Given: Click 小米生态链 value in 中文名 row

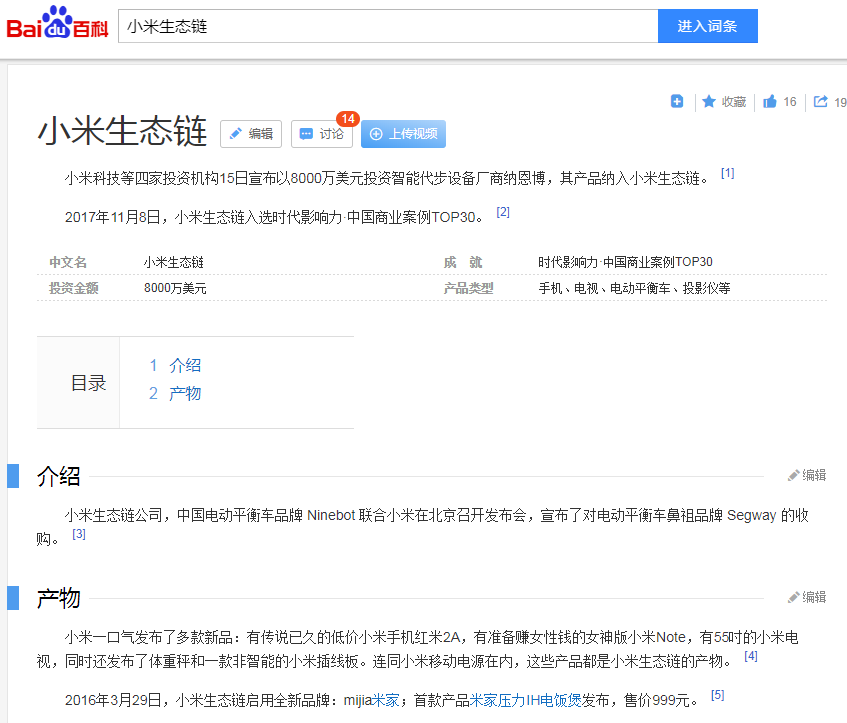Looking at the screenshot, I should (174, 262).
